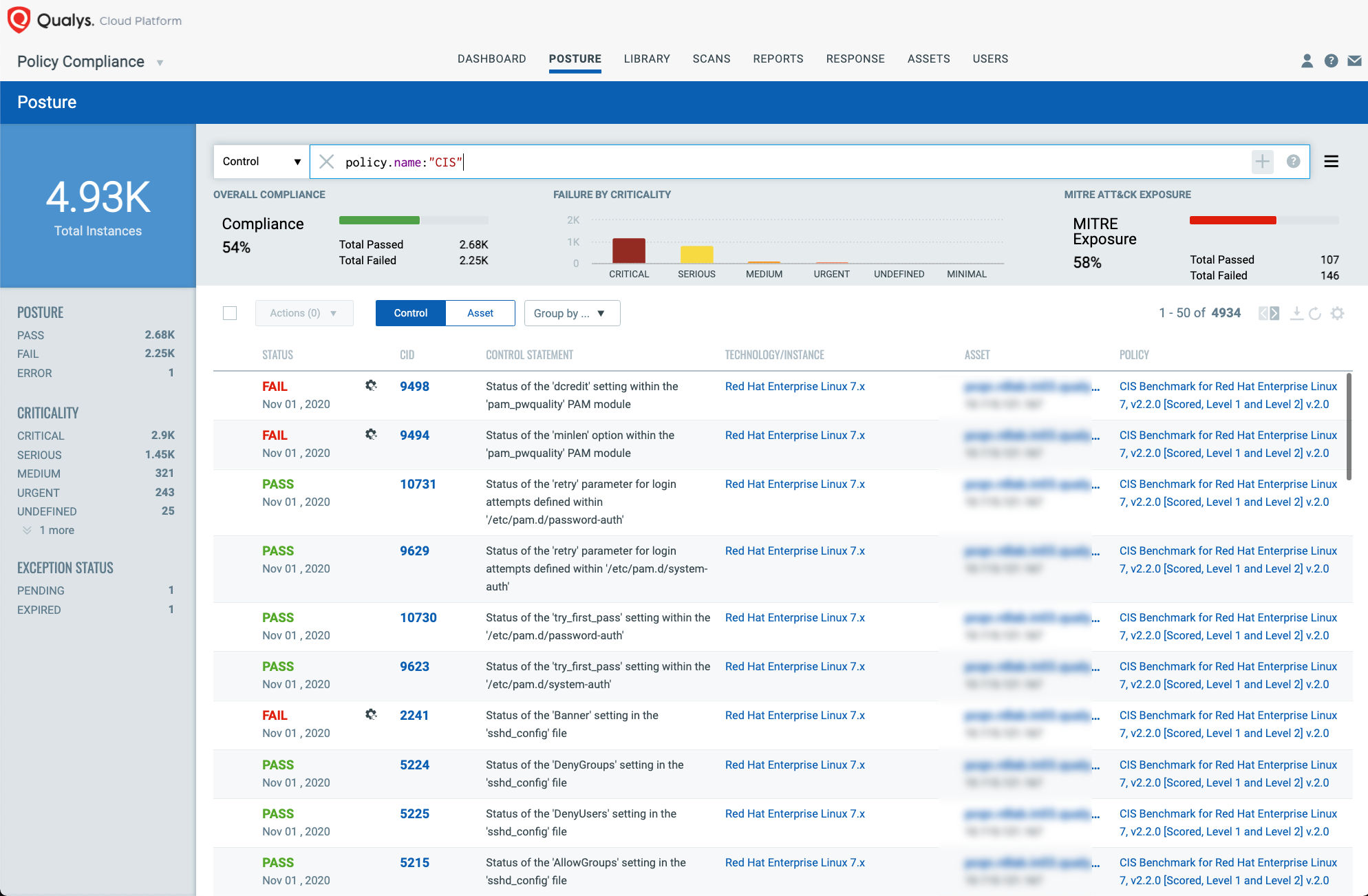The height and width of the screenshot is (896, 1368).
Task: Open the DASHBOARD tab
Action: (491, 58)
